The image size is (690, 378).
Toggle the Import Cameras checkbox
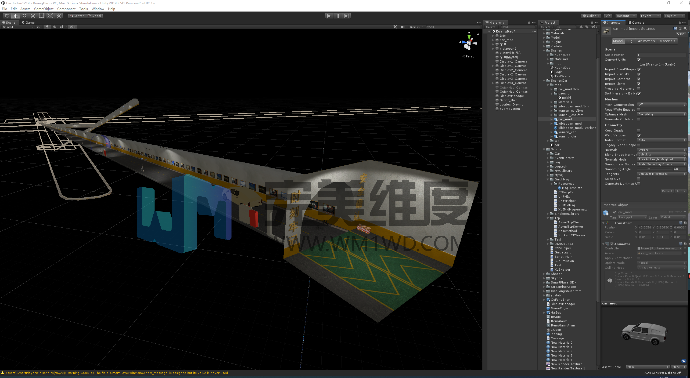click(x=639, y=79)
